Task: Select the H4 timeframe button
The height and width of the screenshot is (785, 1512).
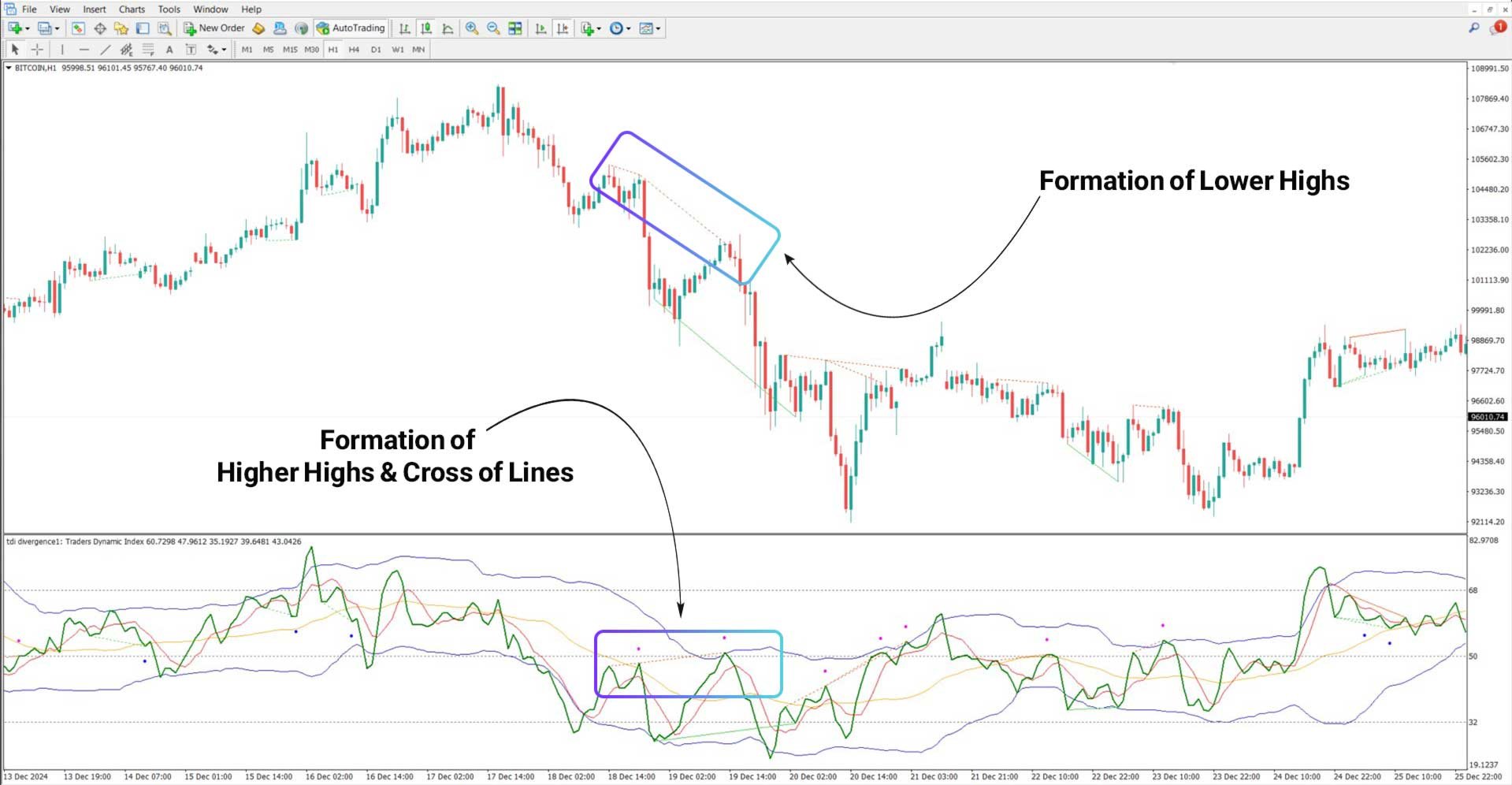Action: click(x=354, y=50)
